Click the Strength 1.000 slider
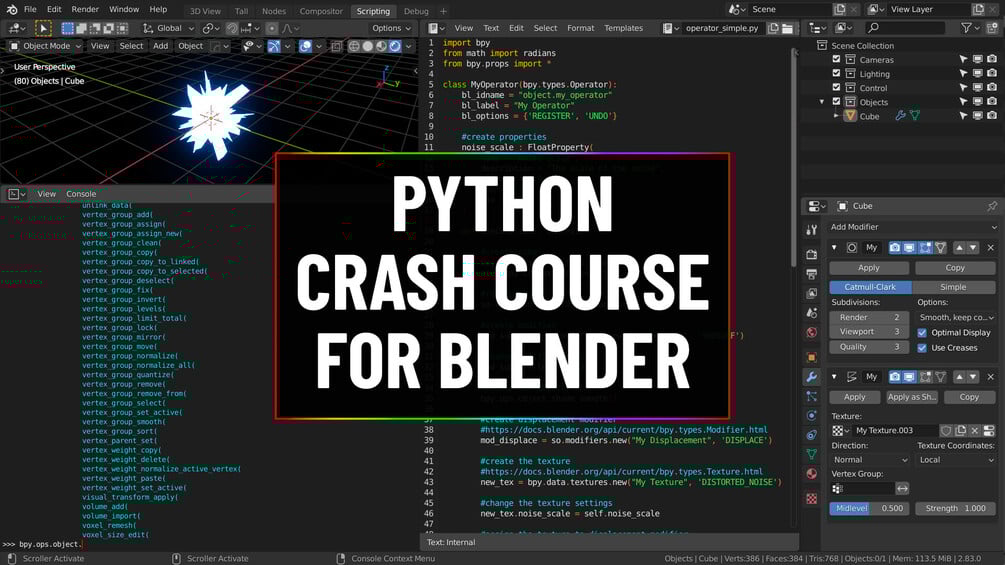This screenshot has height=565, width=1005. pos(956,508)
